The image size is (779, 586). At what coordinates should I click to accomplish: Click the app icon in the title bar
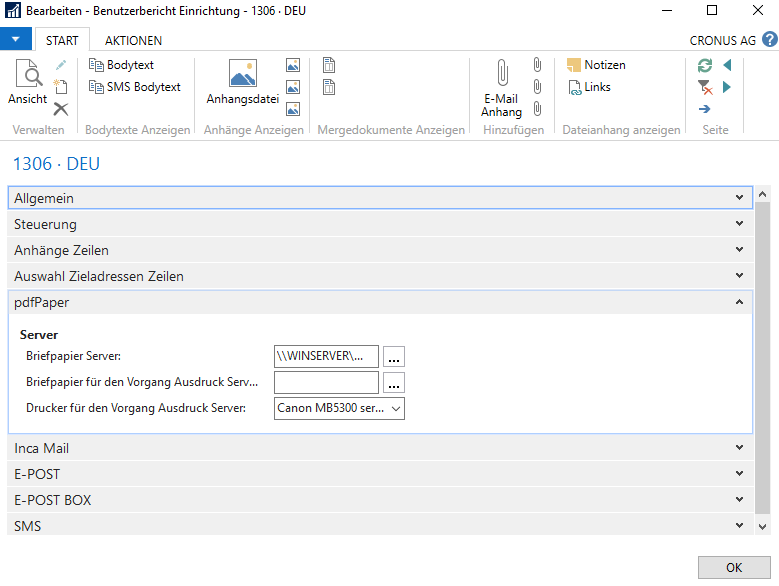[12, 10]
